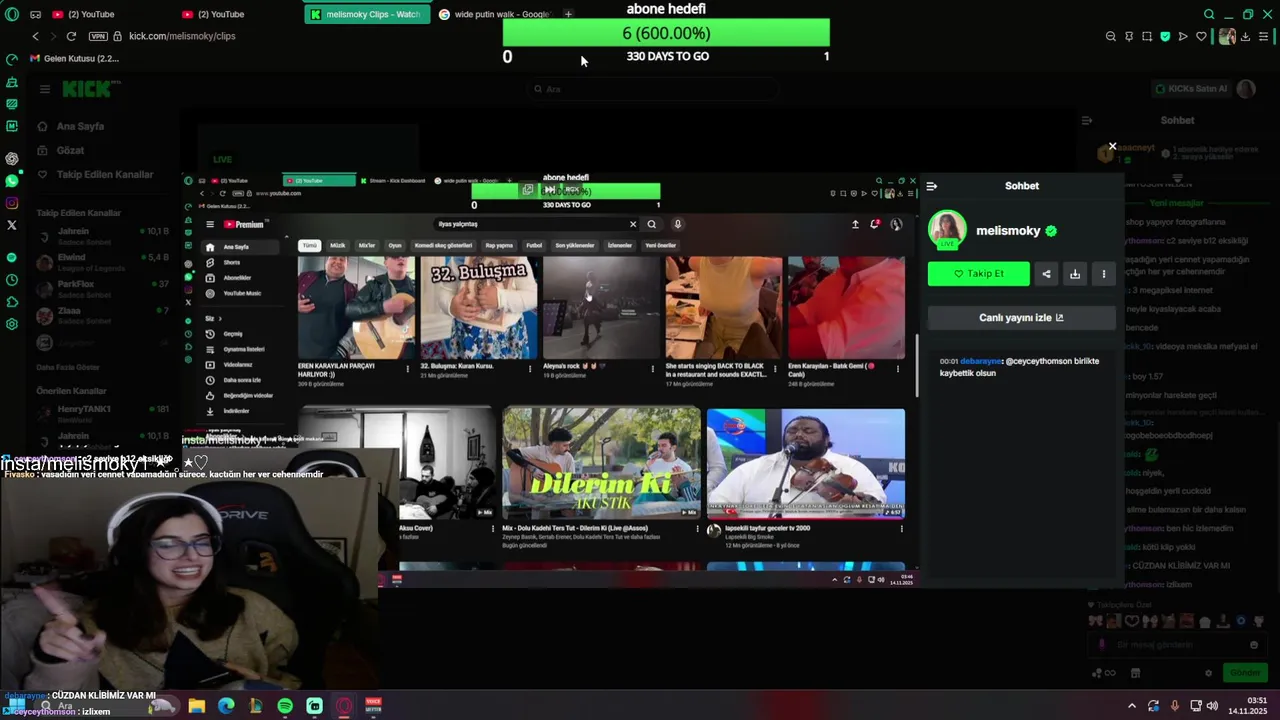
Task: Open the wide putin walk Google tab
Action: coord(494,14)
